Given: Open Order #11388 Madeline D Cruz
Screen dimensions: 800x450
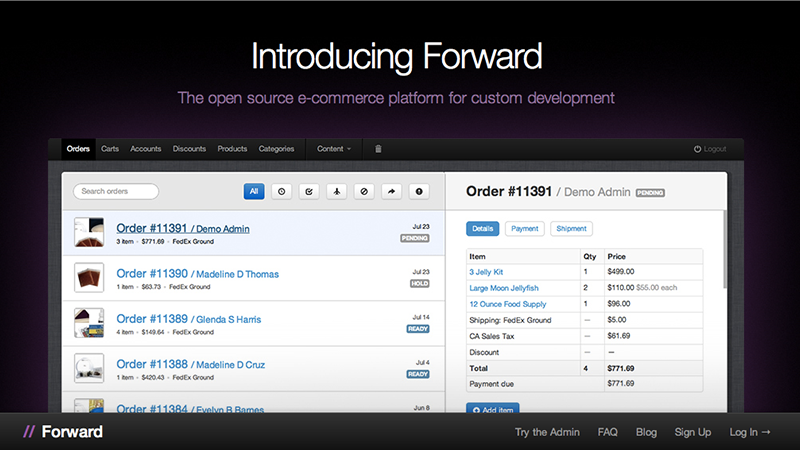Looking at the screenshot, I should click(x=190, y=364).
